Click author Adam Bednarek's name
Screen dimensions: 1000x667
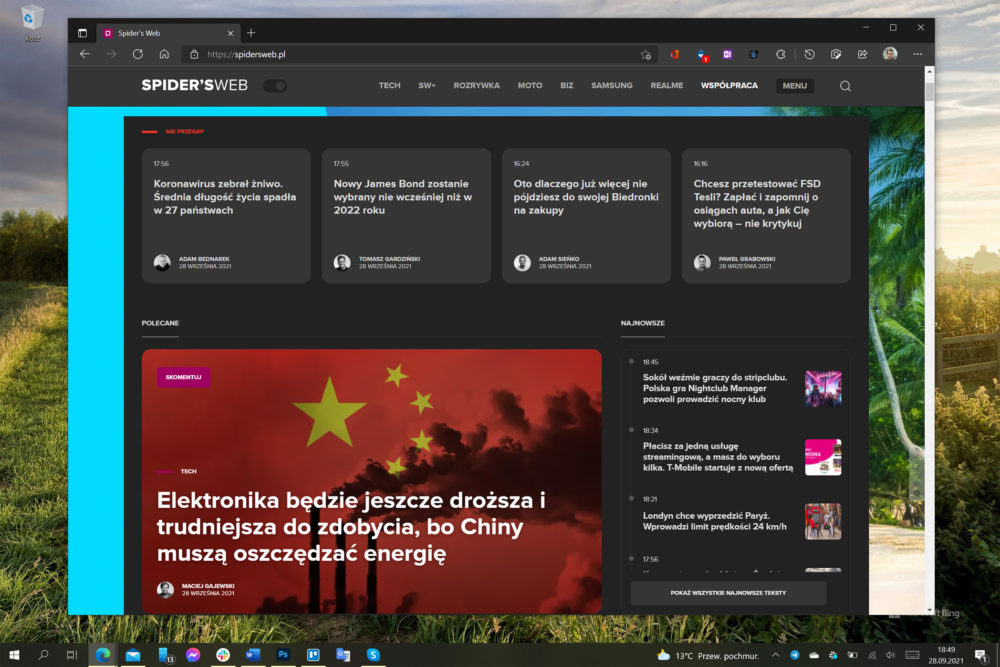pos(204,259)
